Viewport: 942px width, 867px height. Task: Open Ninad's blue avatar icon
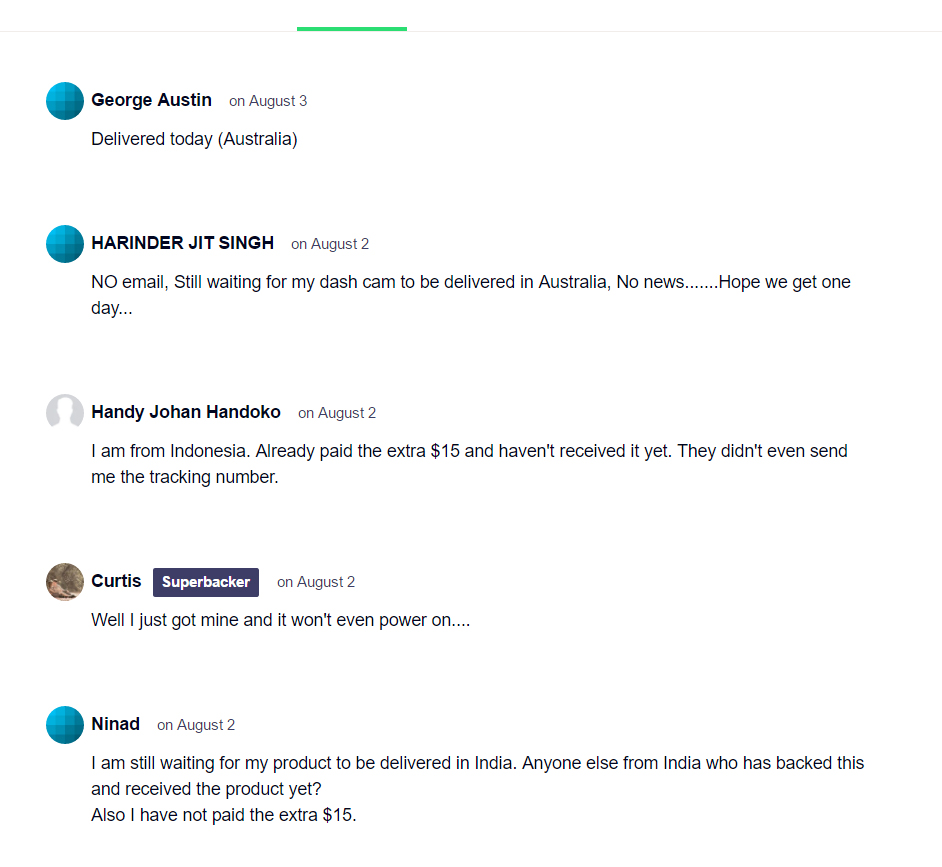pyautogui.click(x=65, y=725)
